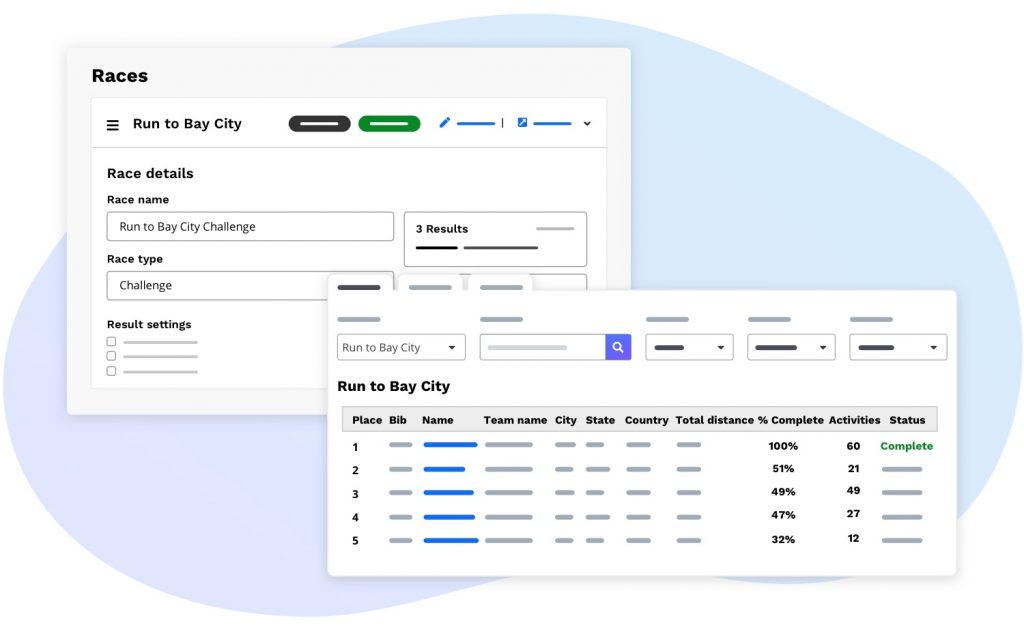Click the dark pill button in race header
The image size is (1024, 625).
coord(319,124)
